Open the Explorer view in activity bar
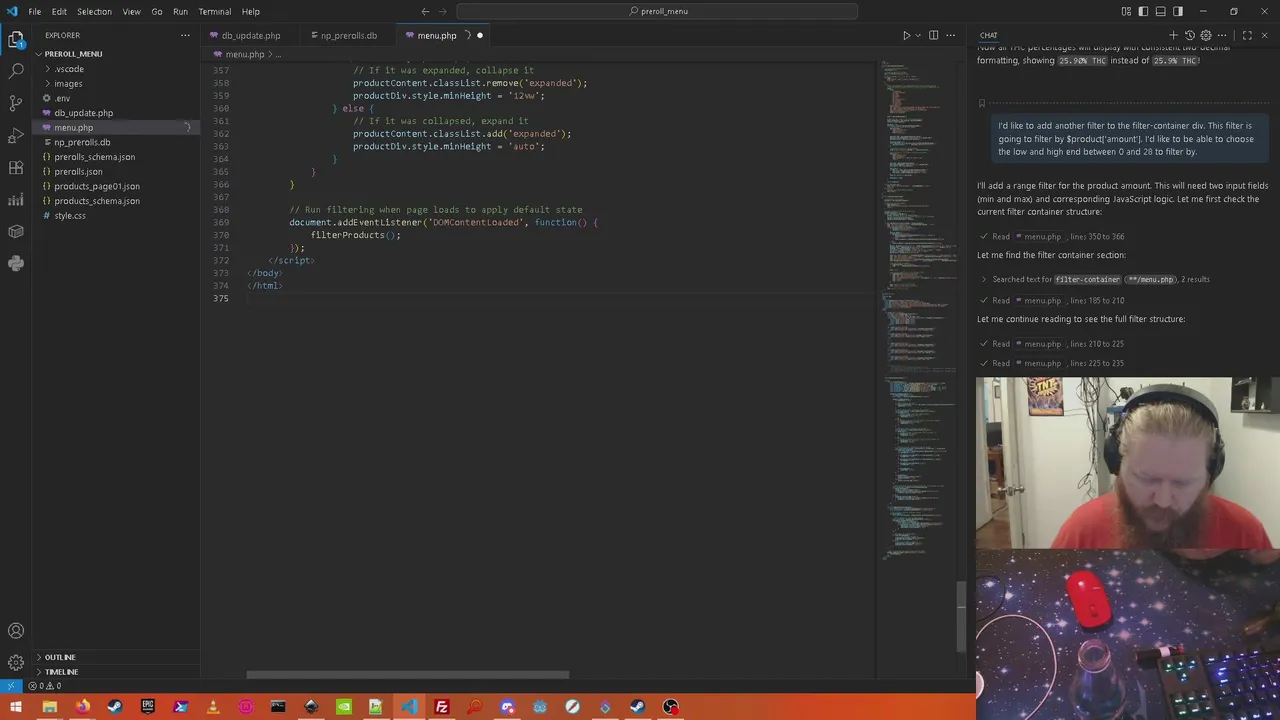 [x=16, y=39]
